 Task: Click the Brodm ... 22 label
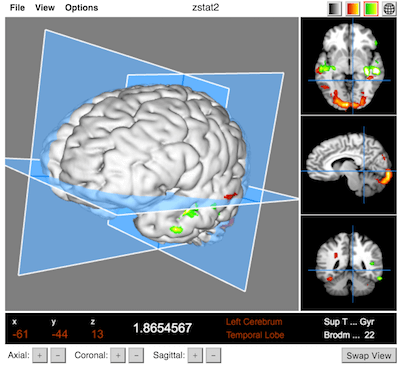[349, 335]
